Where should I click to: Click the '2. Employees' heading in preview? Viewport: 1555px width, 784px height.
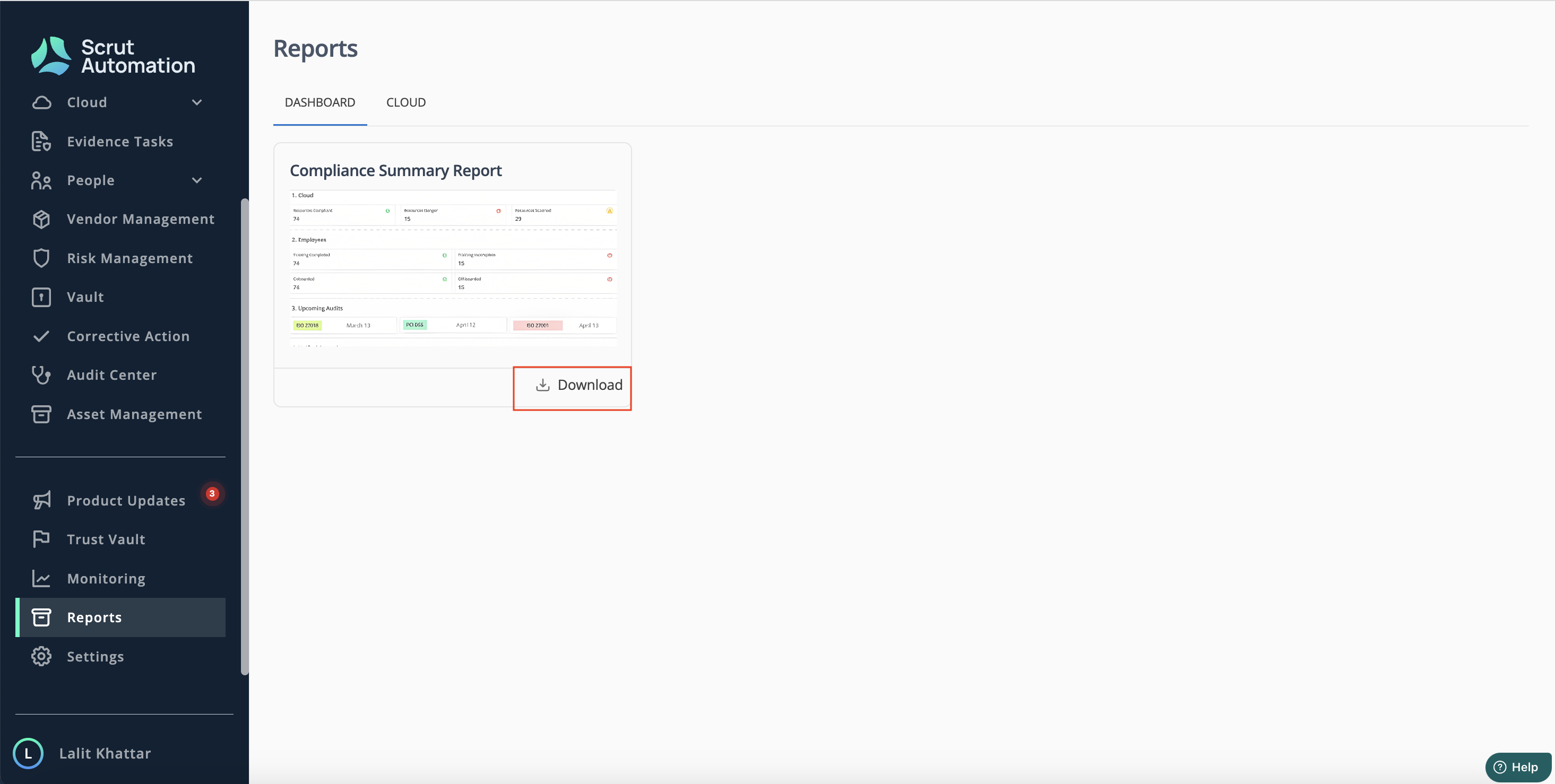click(309, 240)
